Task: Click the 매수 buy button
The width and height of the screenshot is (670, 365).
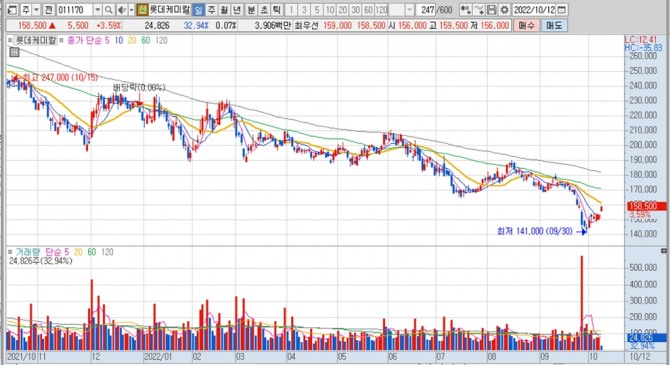Action: pos(526,26)
